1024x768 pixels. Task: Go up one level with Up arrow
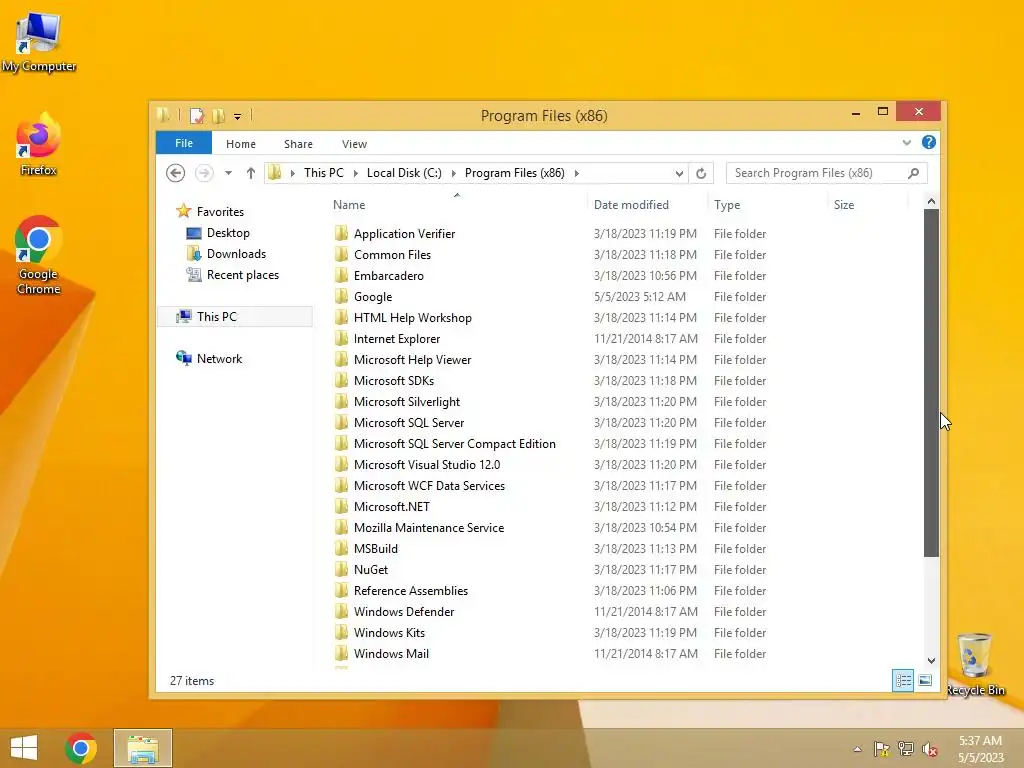(x=251, y=173)
